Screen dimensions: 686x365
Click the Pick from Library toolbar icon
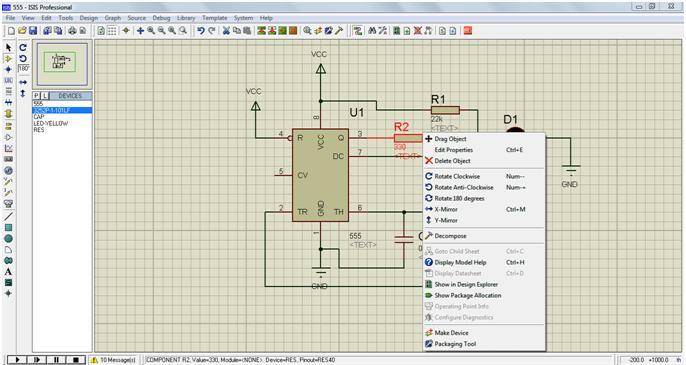(x=308, y=31)
